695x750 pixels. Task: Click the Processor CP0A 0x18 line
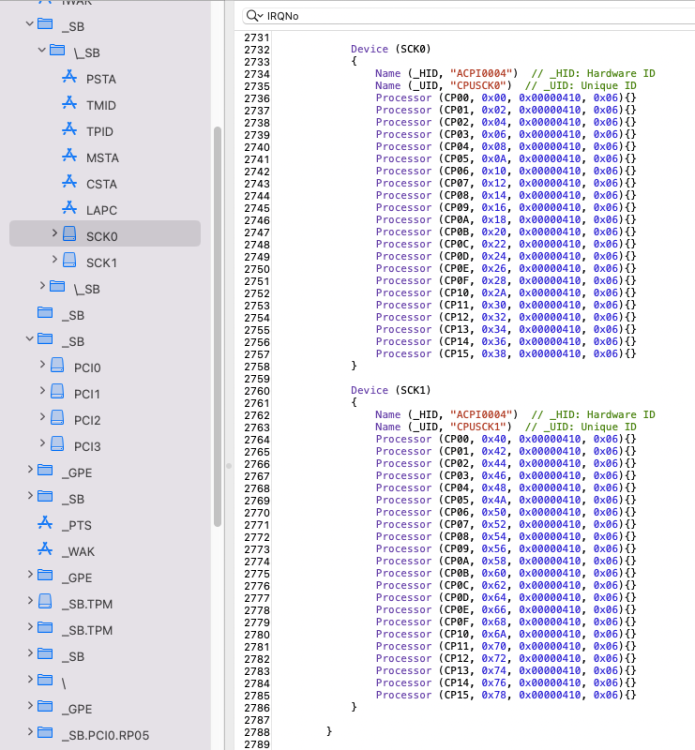click(506, 220)
